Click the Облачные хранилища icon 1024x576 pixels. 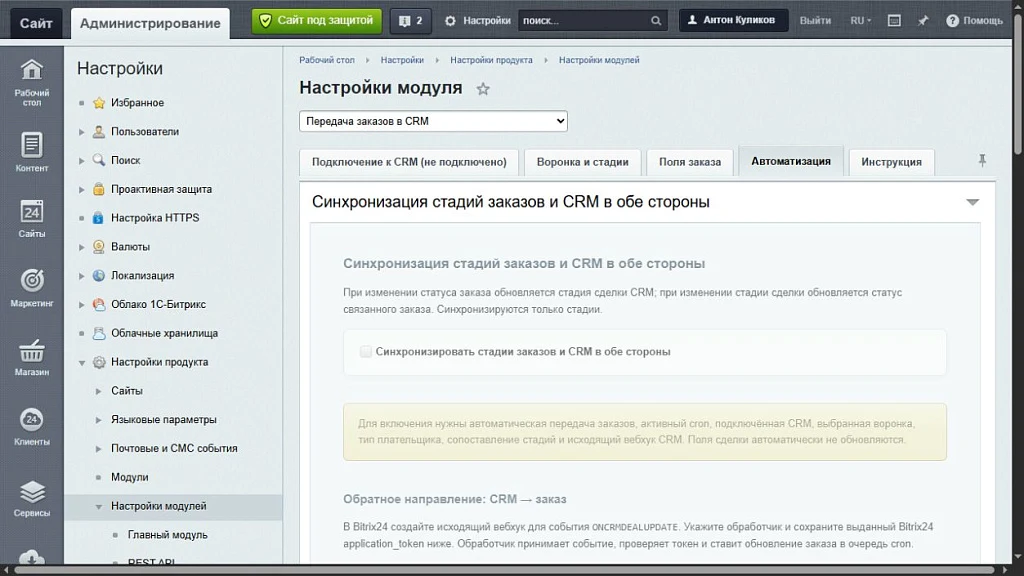tap(99, 333)
